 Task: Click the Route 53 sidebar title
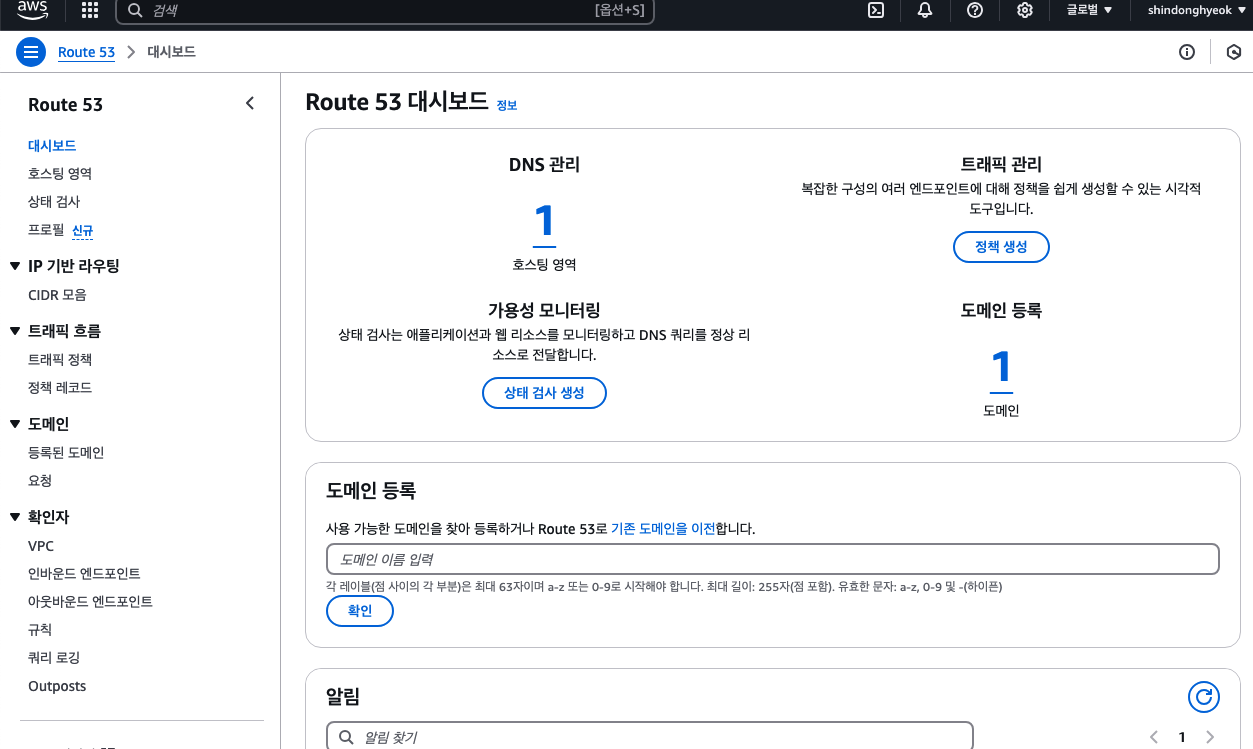pos(65,105)
